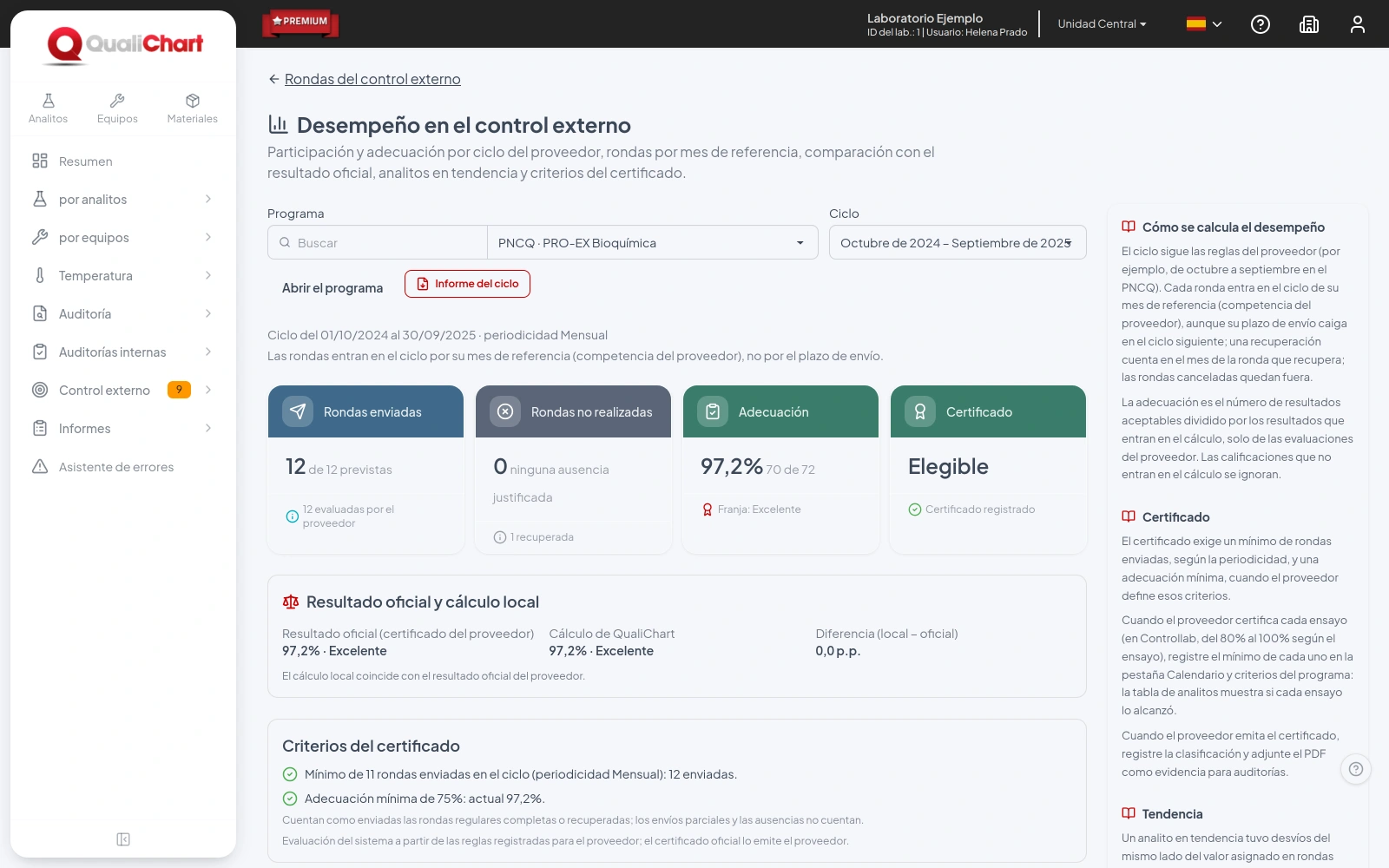1389x868 pixels.
Task: Open the Equipos wrench icon
Action: pyautogui.click(x=117, y=101)
